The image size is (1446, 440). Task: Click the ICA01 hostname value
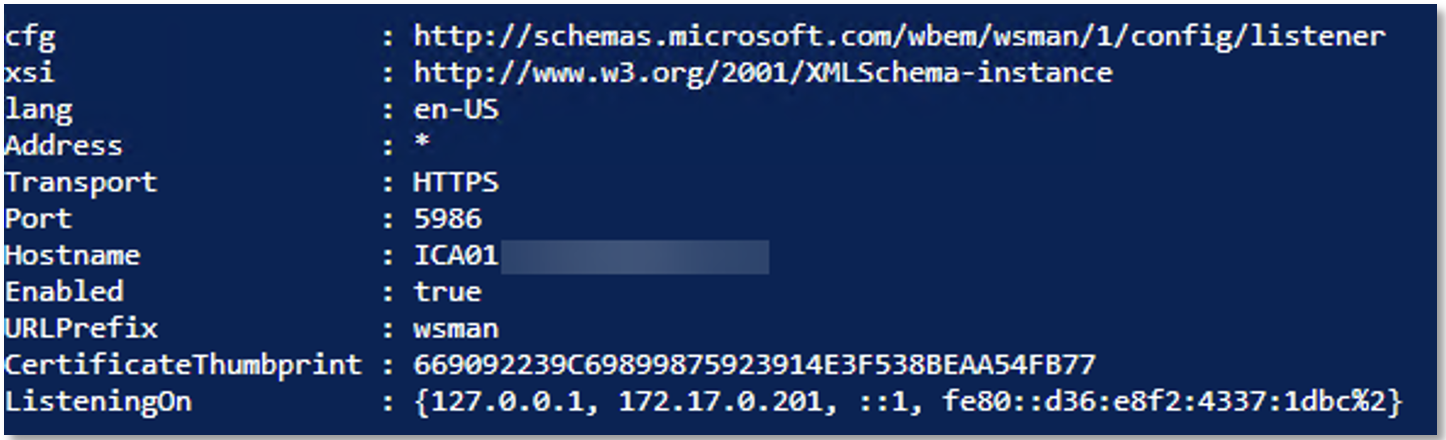click(x=455, y=255)
